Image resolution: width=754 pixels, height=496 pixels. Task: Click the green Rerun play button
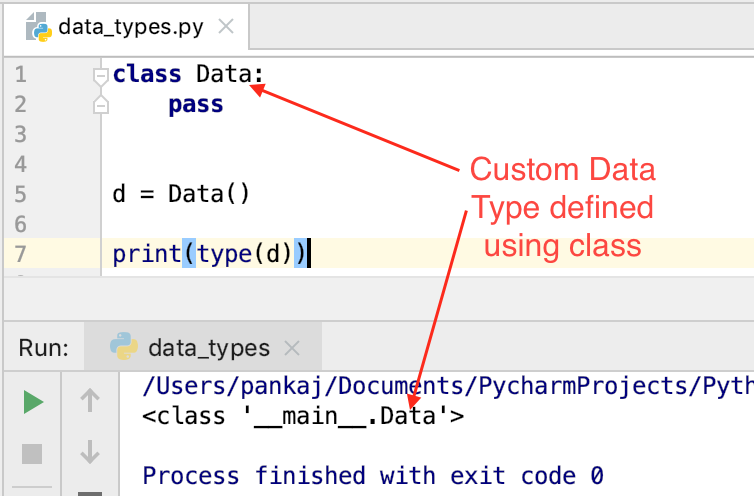(x=33, y=402)
